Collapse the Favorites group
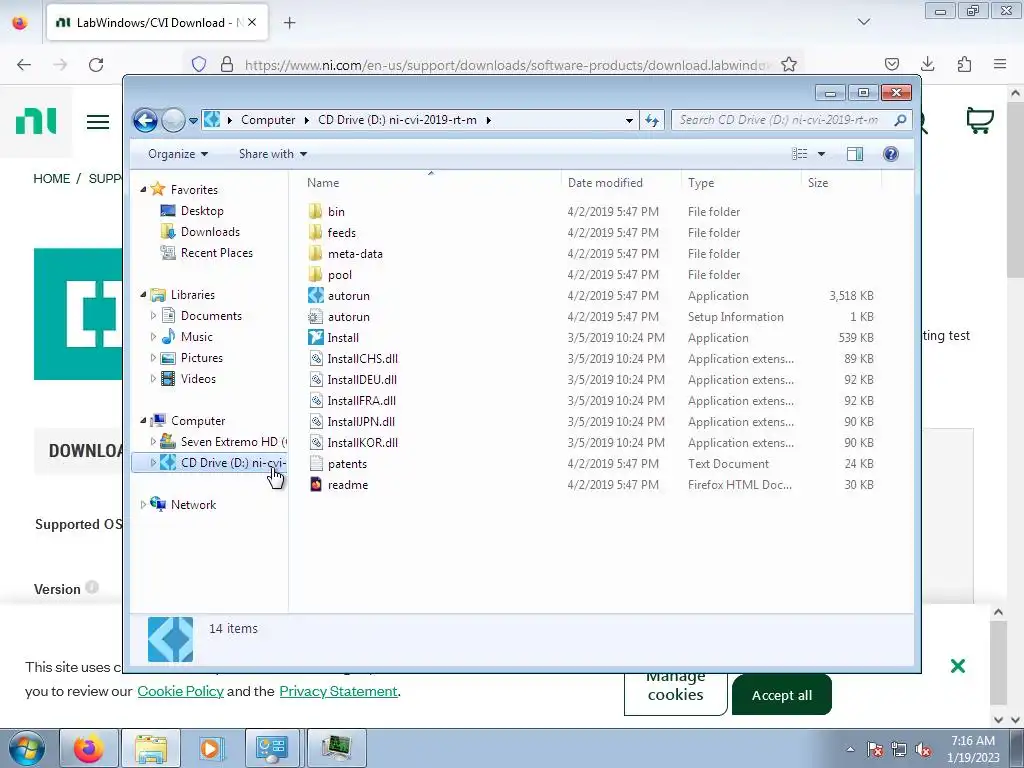This screenshot has height=768, width=1024. tap(143, 189)
